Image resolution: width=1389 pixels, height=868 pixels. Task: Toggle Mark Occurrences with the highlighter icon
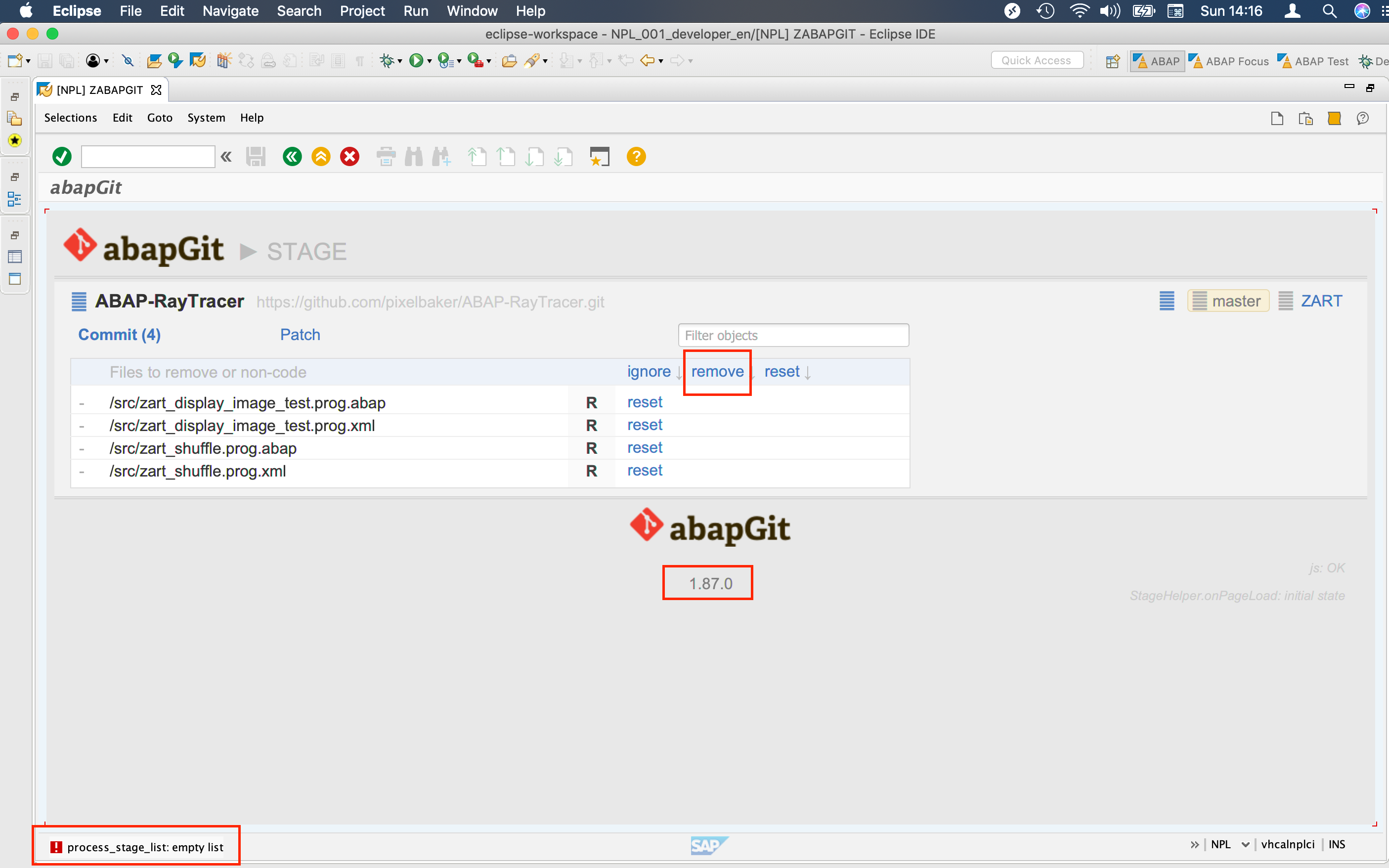click(532, 60)
